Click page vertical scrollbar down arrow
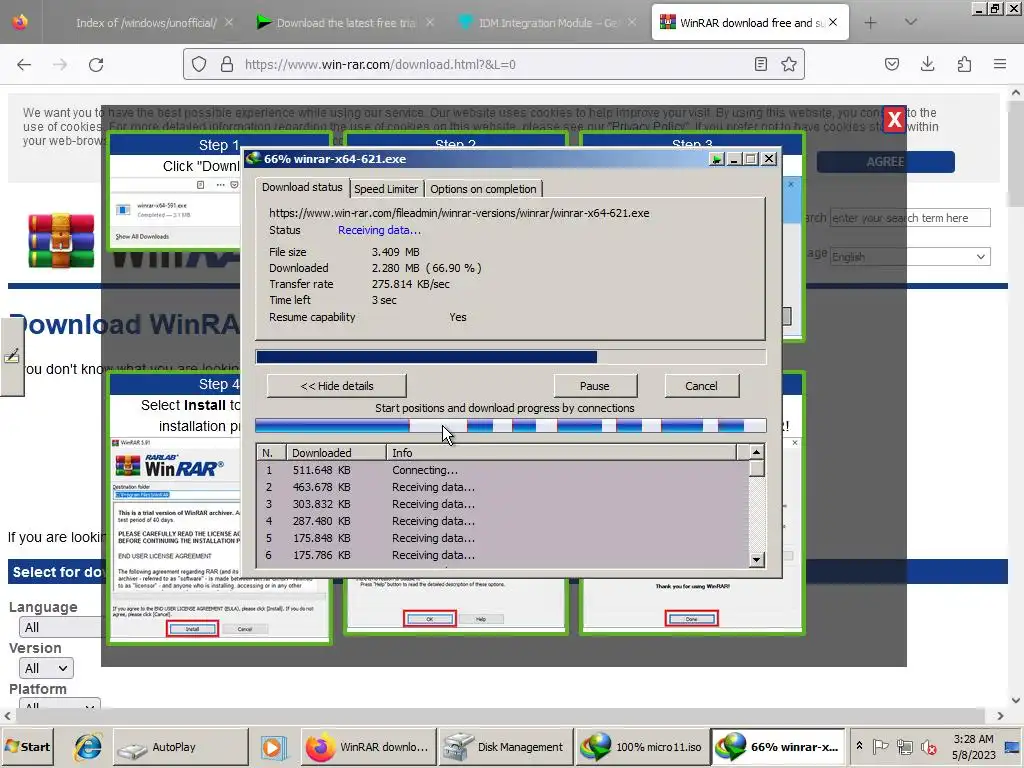Image resolution: width=1024 pixels, height=768 pixels. pyautogui.click(x=1016, y=700)
